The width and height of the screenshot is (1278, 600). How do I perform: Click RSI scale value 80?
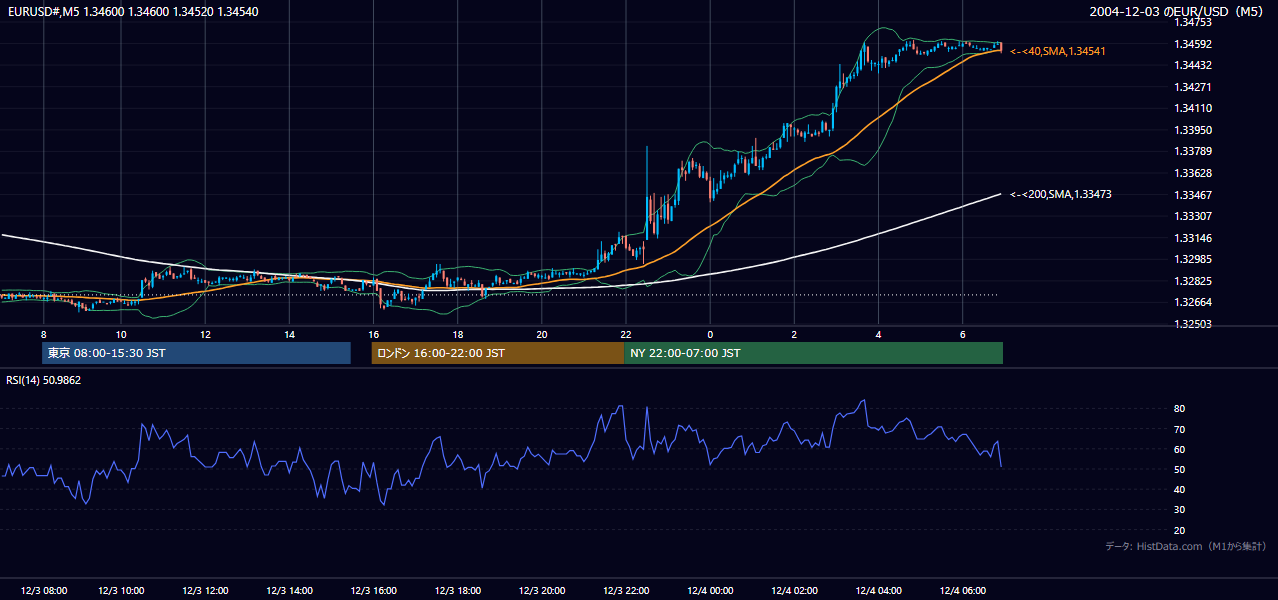1180,409
